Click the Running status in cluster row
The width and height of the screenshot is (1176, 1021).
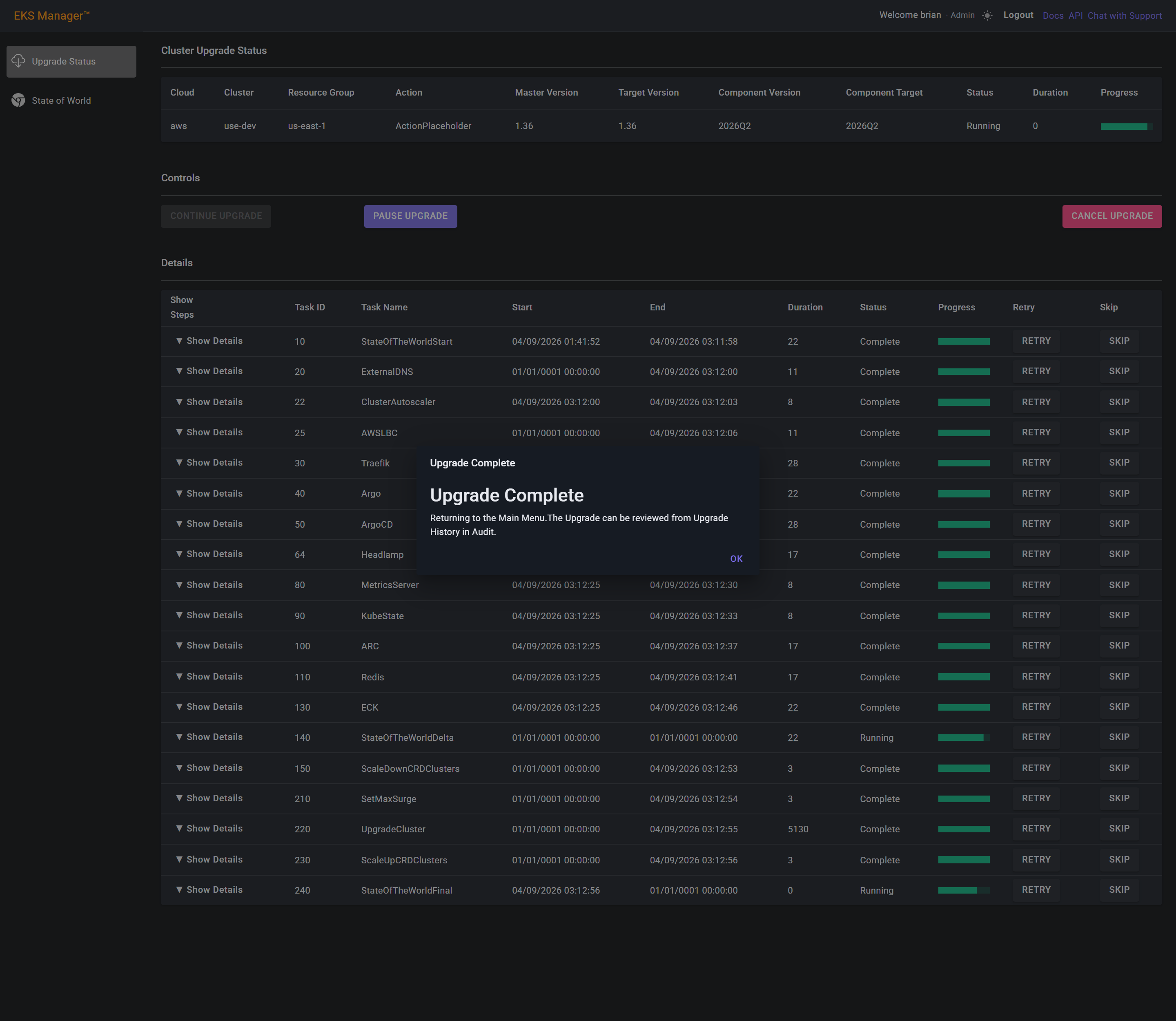click(983, 126)
